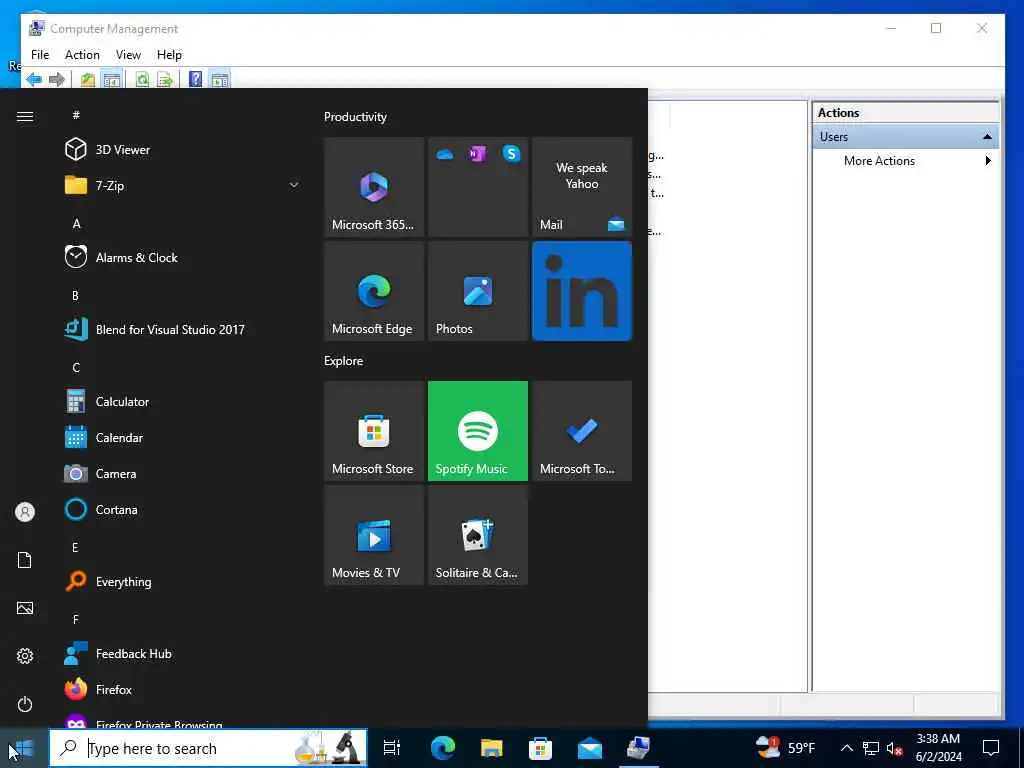Launch Blend for Visual Studio 2017
Image resolution: width=1024 pixels, height=768 pixels.
point(182,329)
